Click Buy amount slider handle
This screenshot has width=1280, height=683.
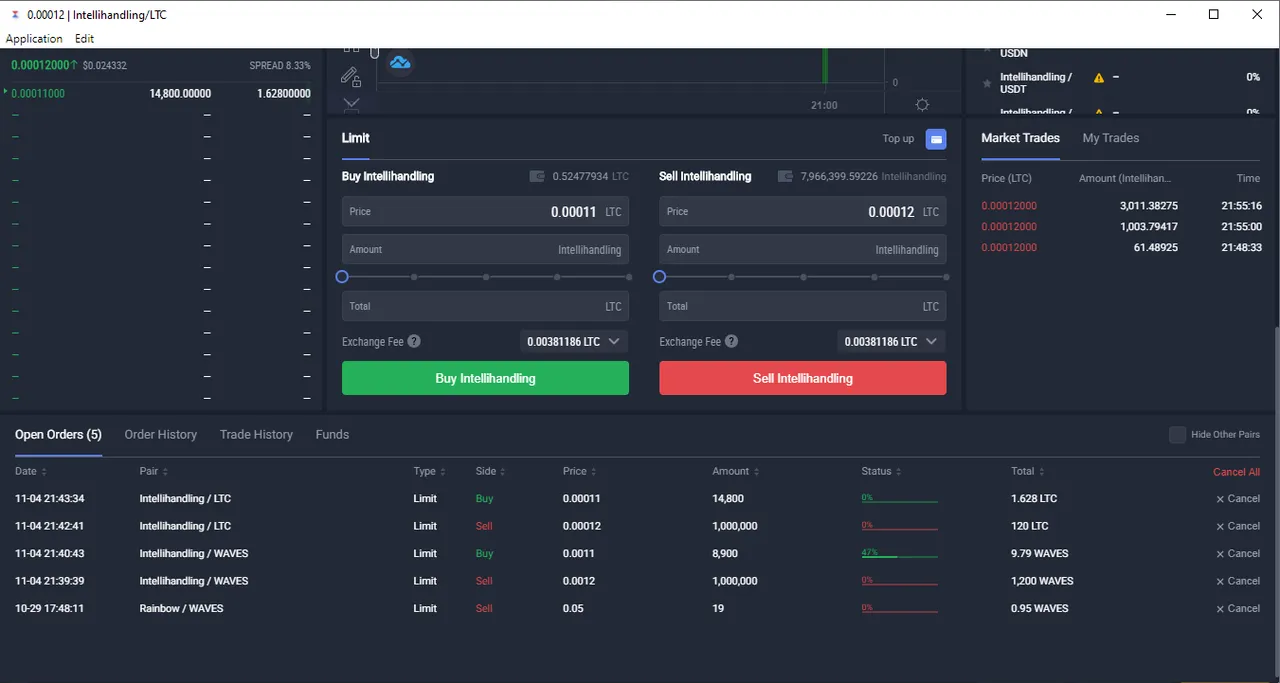point(342,277)
